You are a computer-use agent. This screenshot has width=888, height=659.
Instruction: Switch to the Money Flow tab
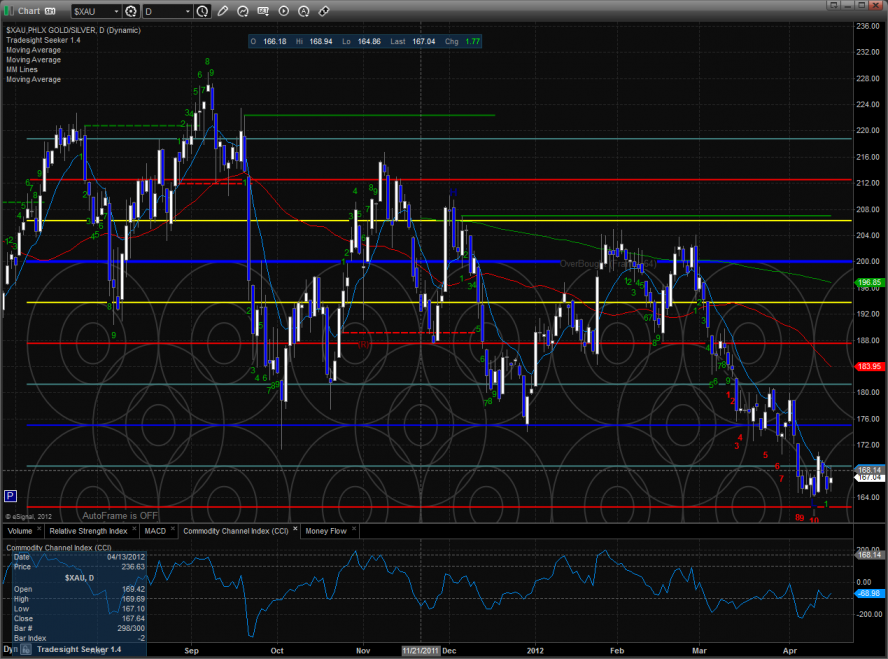[324, 530]
